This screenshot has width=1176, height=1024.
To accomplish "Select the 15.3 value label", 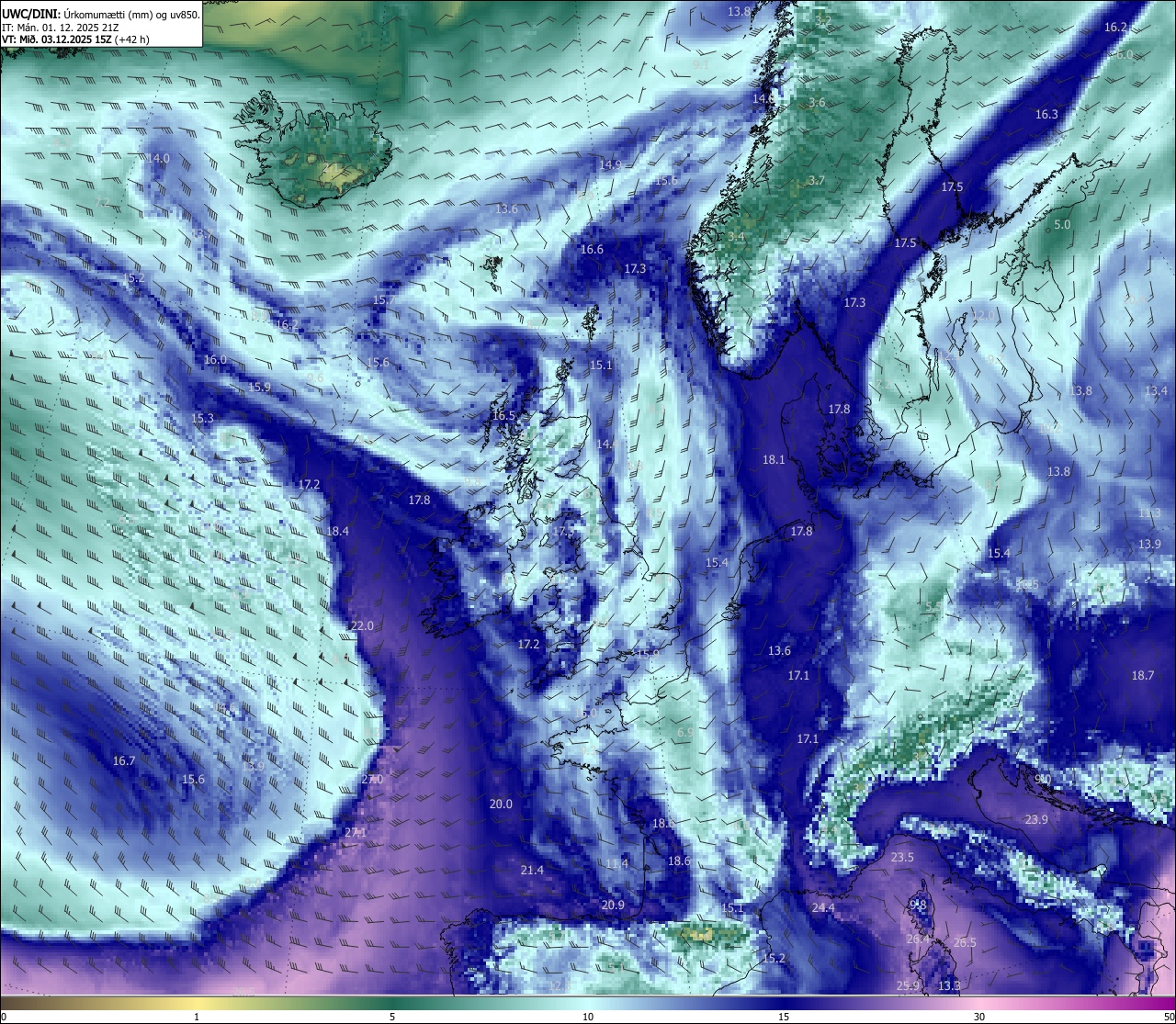I will (x=202, y=419).
